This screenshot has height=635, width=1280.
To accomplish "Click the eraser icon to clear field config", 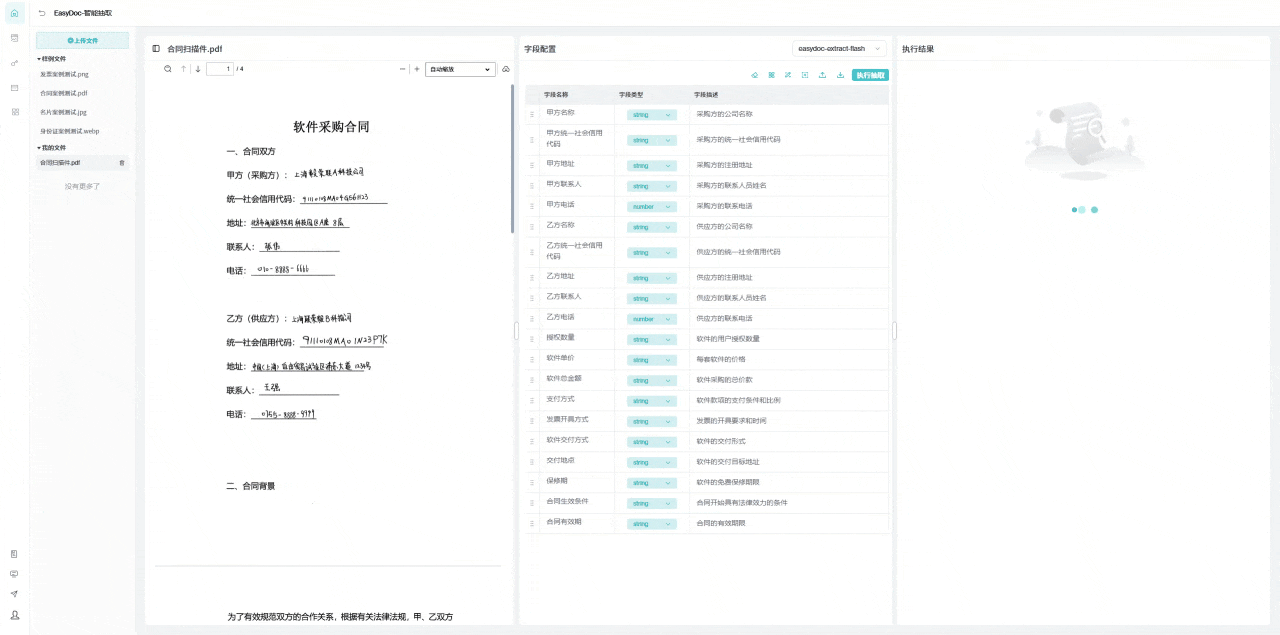I will tap(755, 75).
